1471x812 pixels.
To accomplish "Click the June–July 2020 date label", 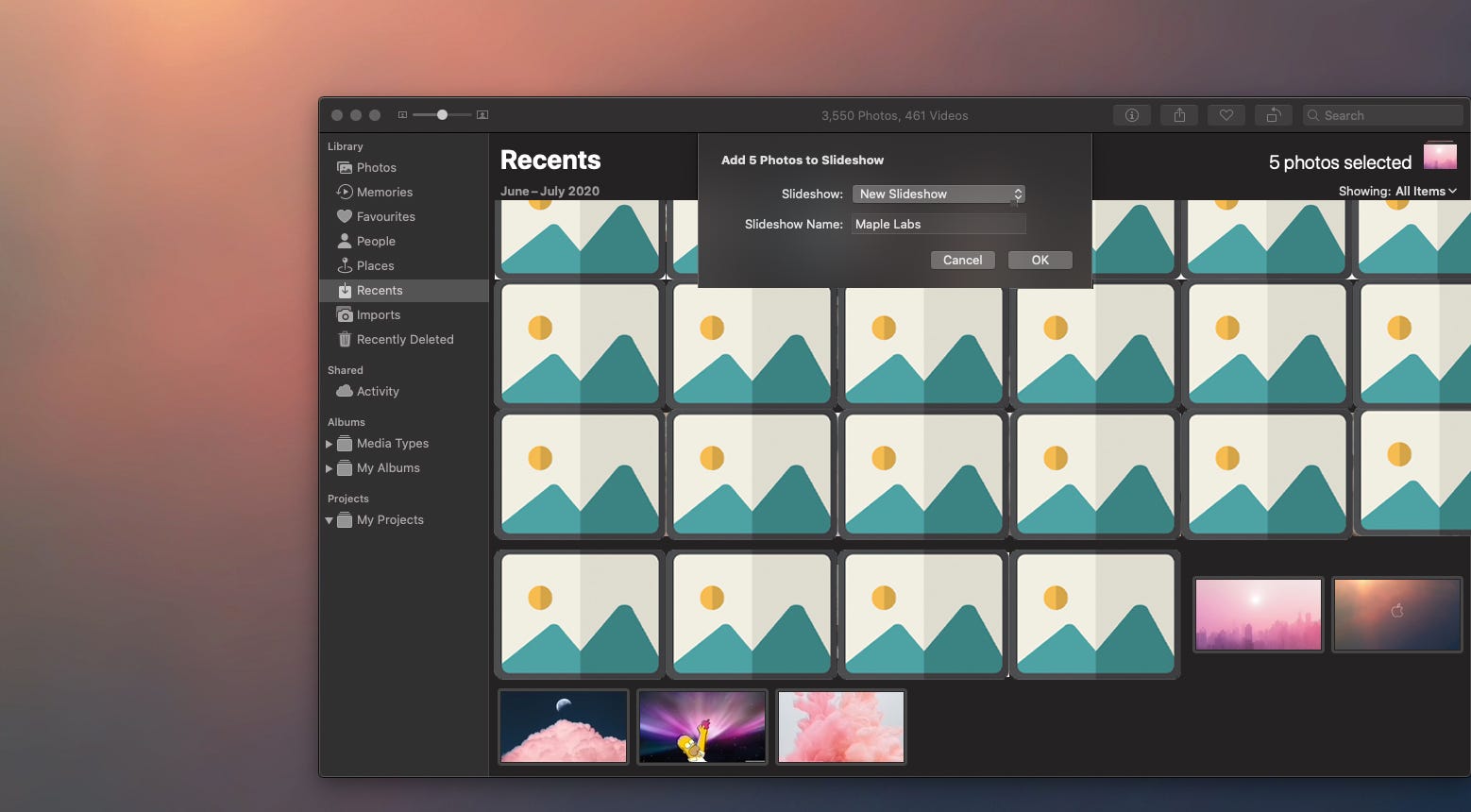I will 550,191.
